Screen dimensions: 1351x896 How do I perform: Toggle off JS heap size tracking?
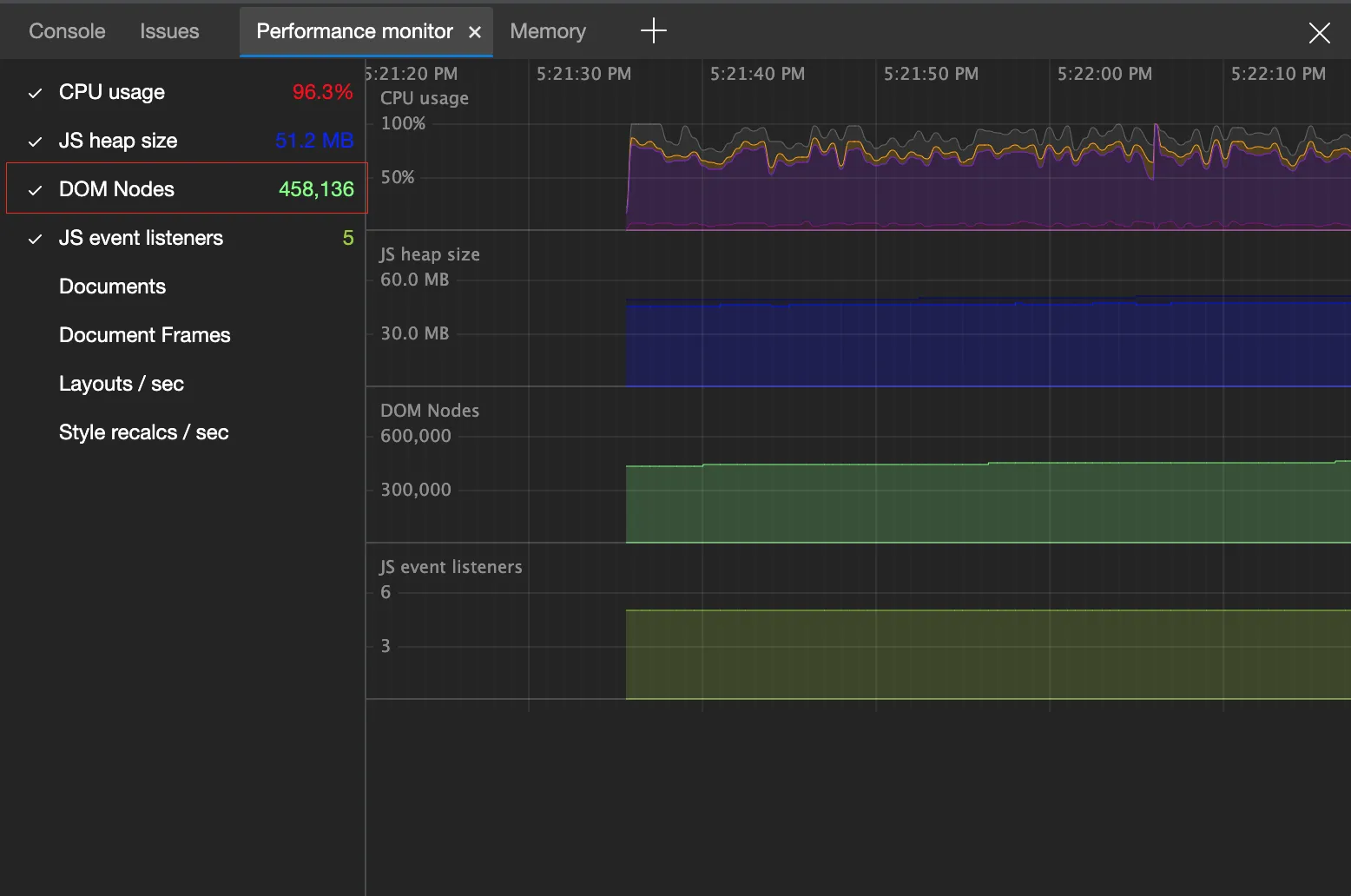pyautogui.click(x=117, y=141)
